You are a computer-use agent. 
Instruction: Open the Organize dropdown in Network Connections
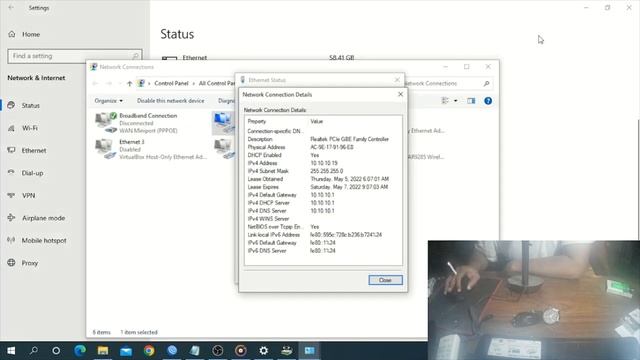coord(109,101)
